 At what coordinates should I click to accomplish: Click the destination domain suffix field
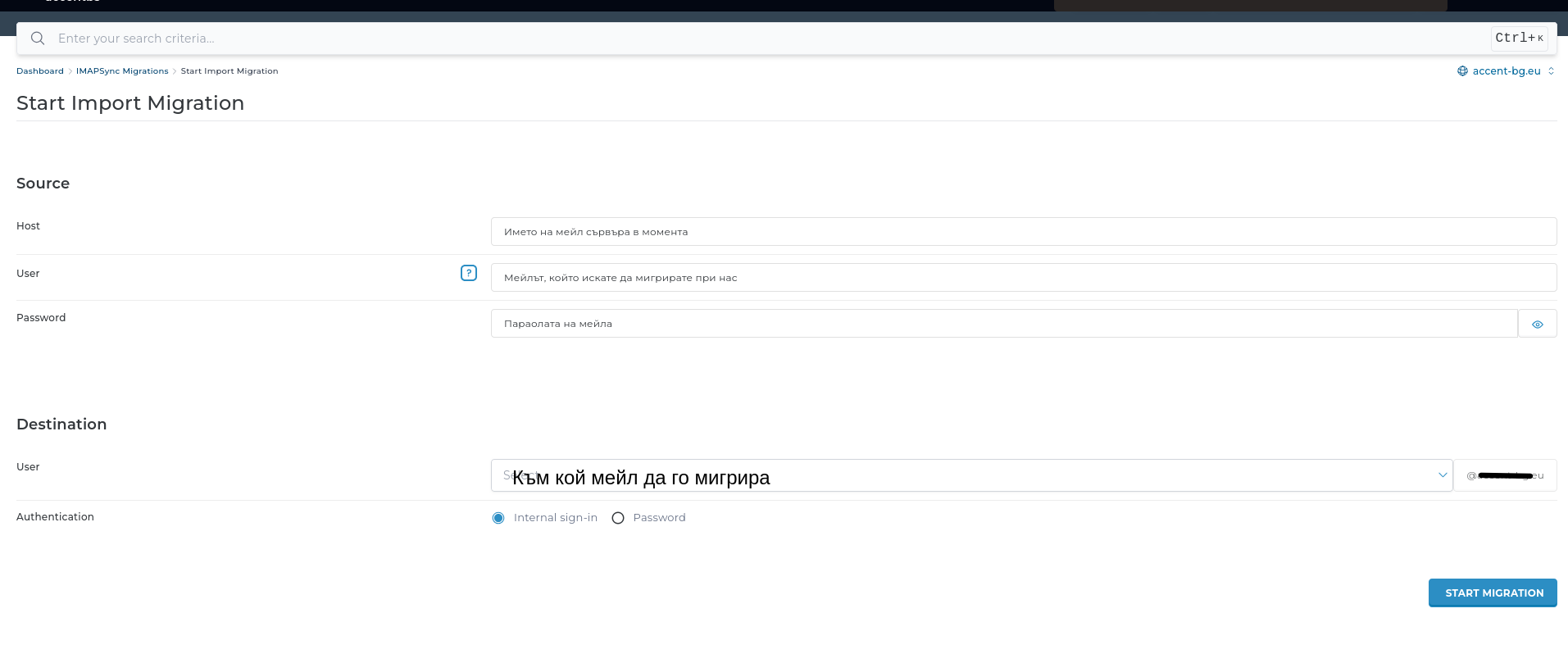(x=1505, y=475)
